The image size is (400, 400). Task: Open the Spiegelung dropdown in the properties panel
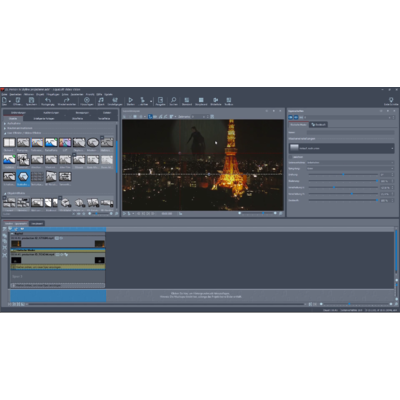pos(351,169)
